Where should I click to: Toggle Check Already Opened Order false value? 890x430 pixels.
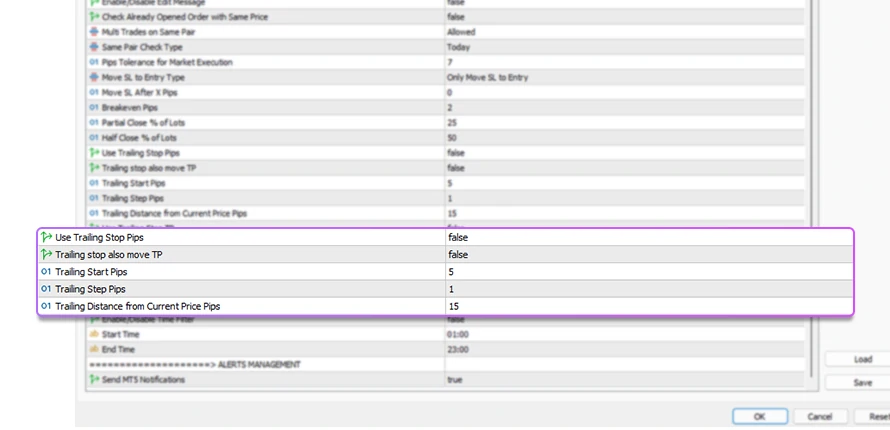tap(456, 17)
